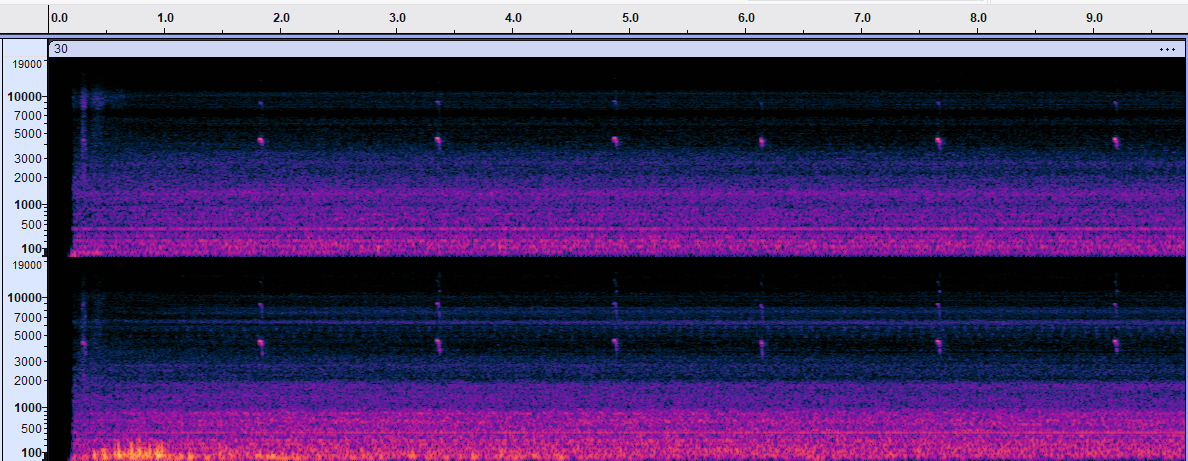Set playhead at 3.0 on the time ruler
Viewport: 1188px width, 461px height.
tap(398, 17)
